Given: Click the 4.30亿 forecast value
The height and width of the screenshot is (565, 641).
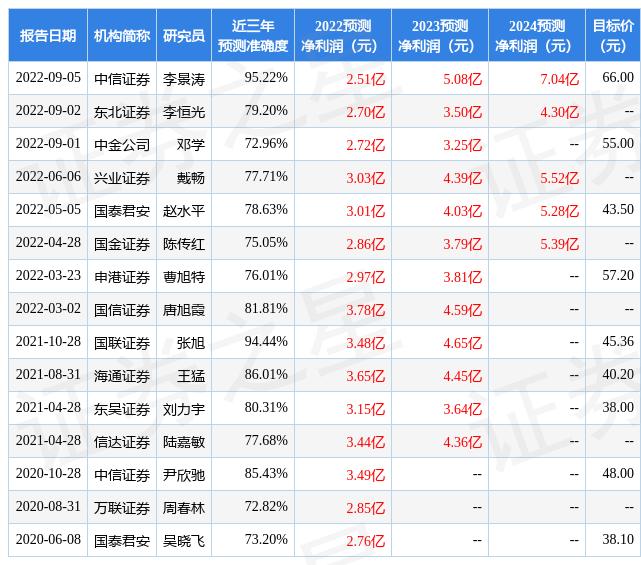Looking at the screenshot, I should (560, 112).
